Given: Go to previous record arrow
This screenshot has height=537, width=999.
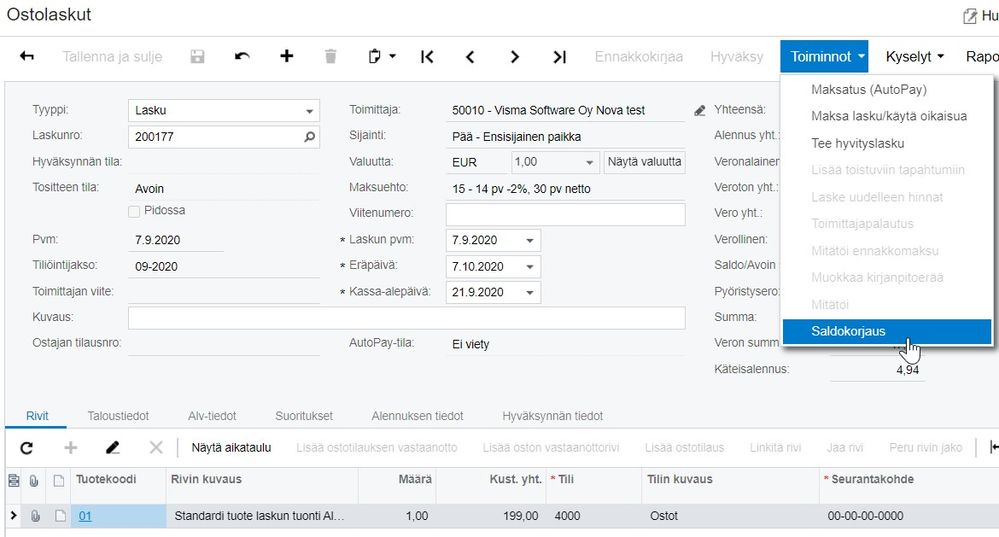Looking at the screenshot, I should [470, 57].
